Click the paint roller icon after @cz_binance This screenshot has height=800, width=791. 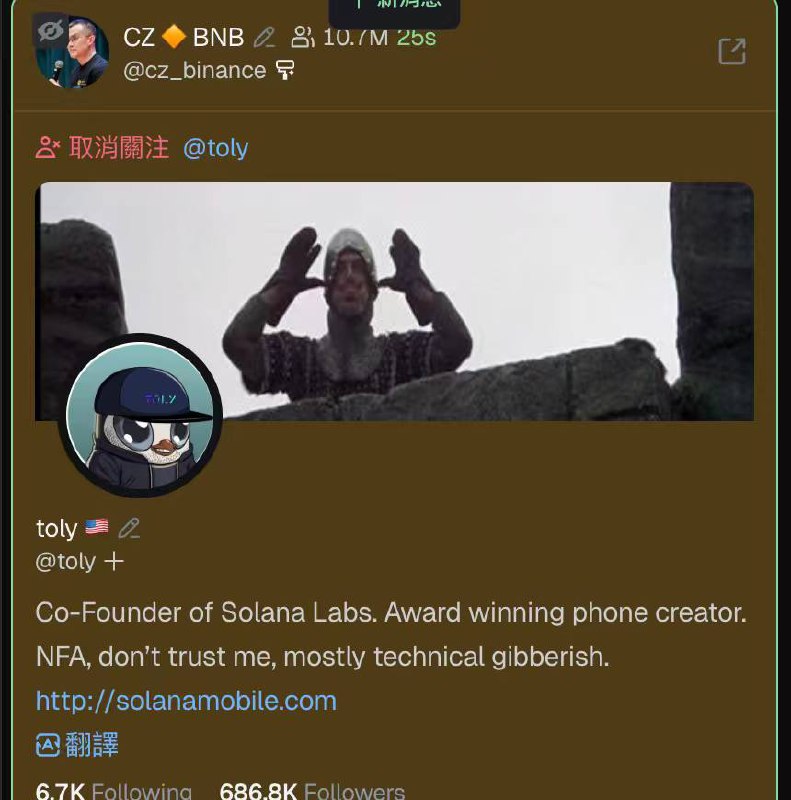(x=285, y=70)
